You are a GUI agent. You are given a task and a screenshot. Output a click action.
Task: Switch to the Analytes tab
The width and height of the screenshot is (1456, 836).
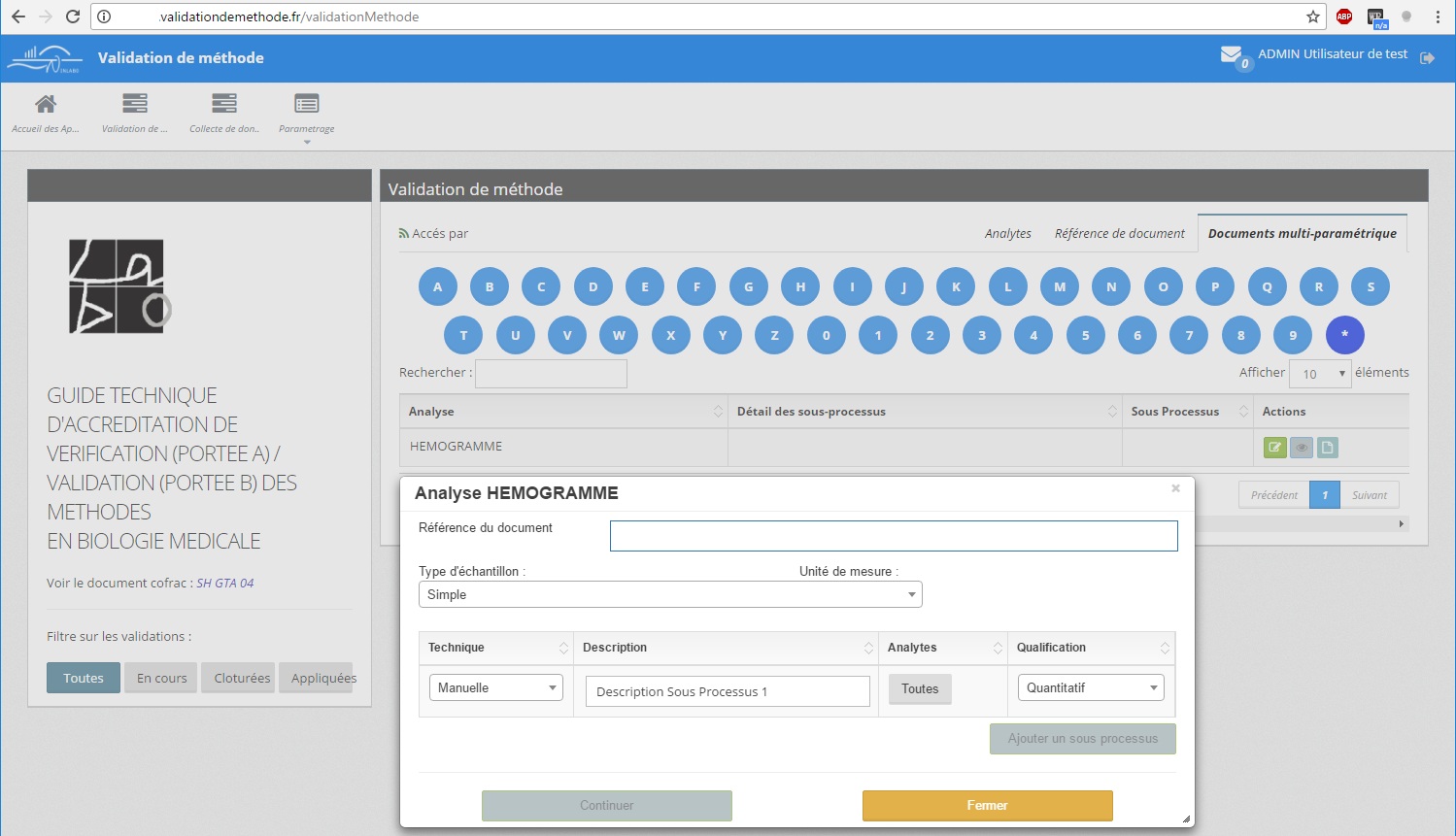pyautogui.click(x=1007, y=233)
